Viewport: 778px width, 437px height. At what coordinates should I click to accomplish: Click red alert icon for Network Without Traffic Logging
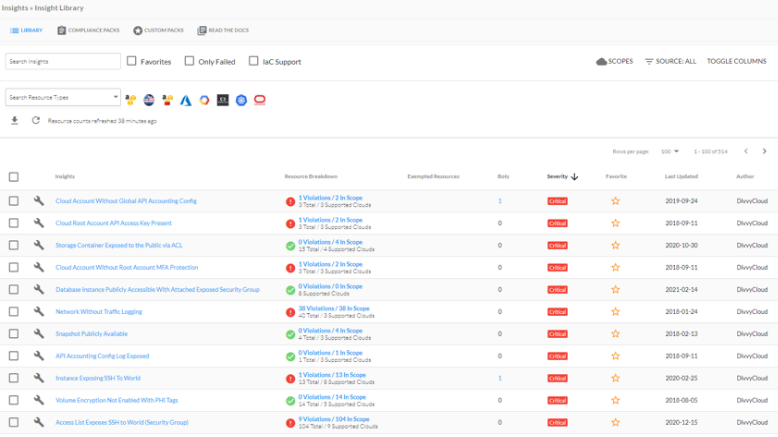click(x=290, y=312)
